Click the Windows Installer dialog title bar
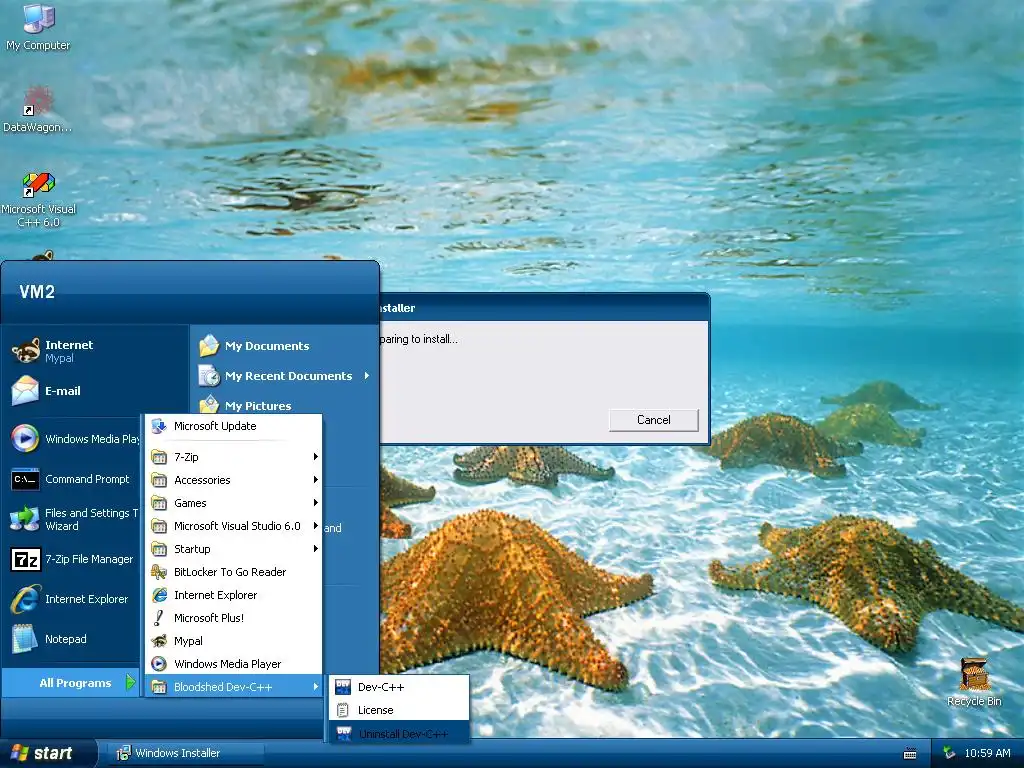1024x768 pixels. pyautogui.click(x=543, y=308)
